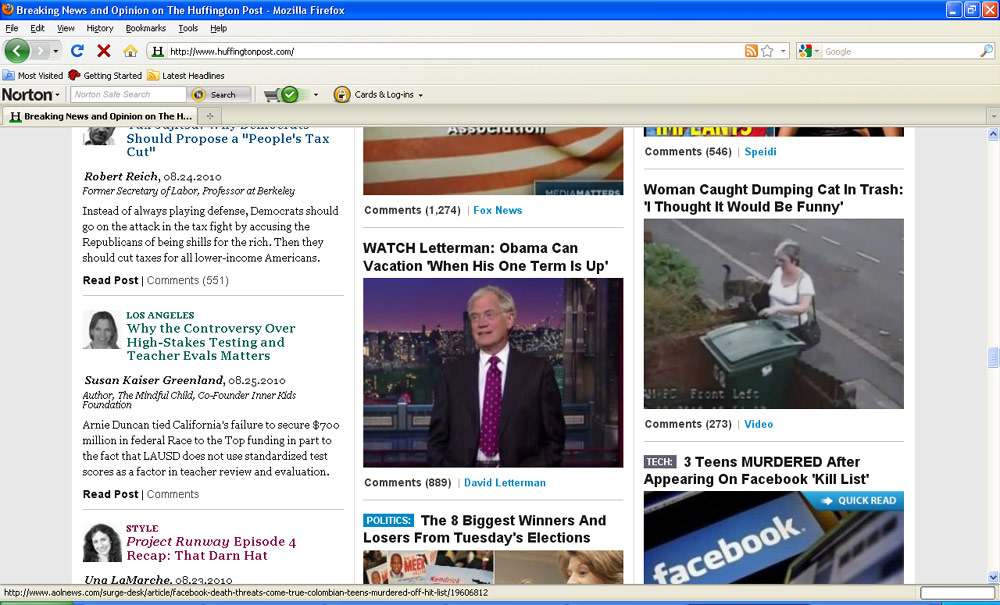
Task: Open the LOS ANGELES section label
Action: pos(160,315)
